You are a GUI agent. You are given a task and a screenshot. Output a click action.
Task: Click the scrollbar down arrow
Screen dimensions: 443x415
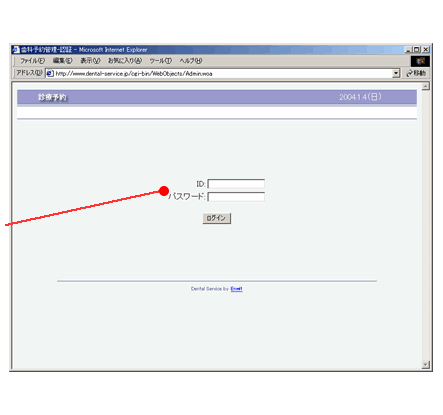[425, 365]
